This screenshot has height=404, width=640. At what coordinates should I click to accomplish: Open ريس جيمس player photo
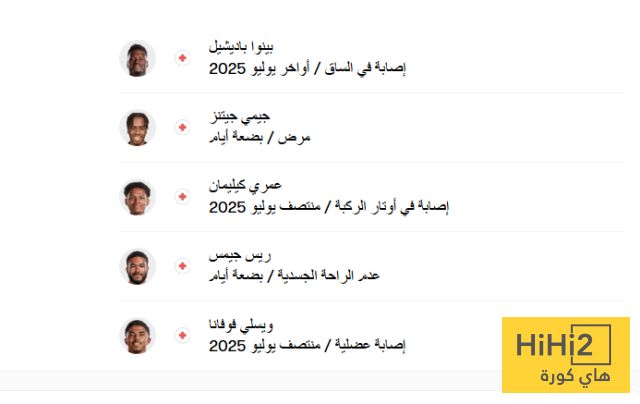pyautogui.click(x=137, y=266)
